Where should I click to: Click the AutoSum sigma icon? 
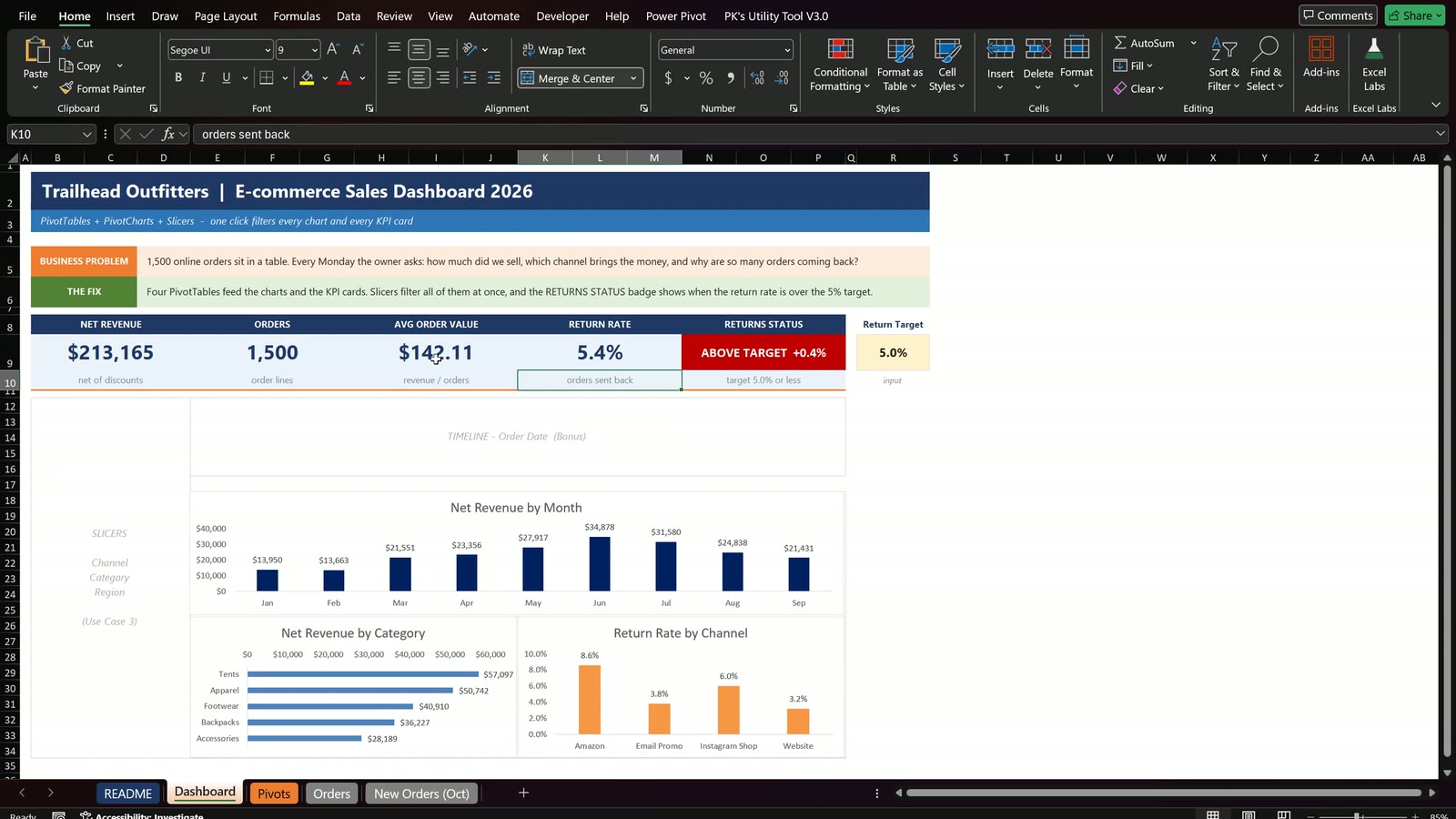(x=1120, y=43)
